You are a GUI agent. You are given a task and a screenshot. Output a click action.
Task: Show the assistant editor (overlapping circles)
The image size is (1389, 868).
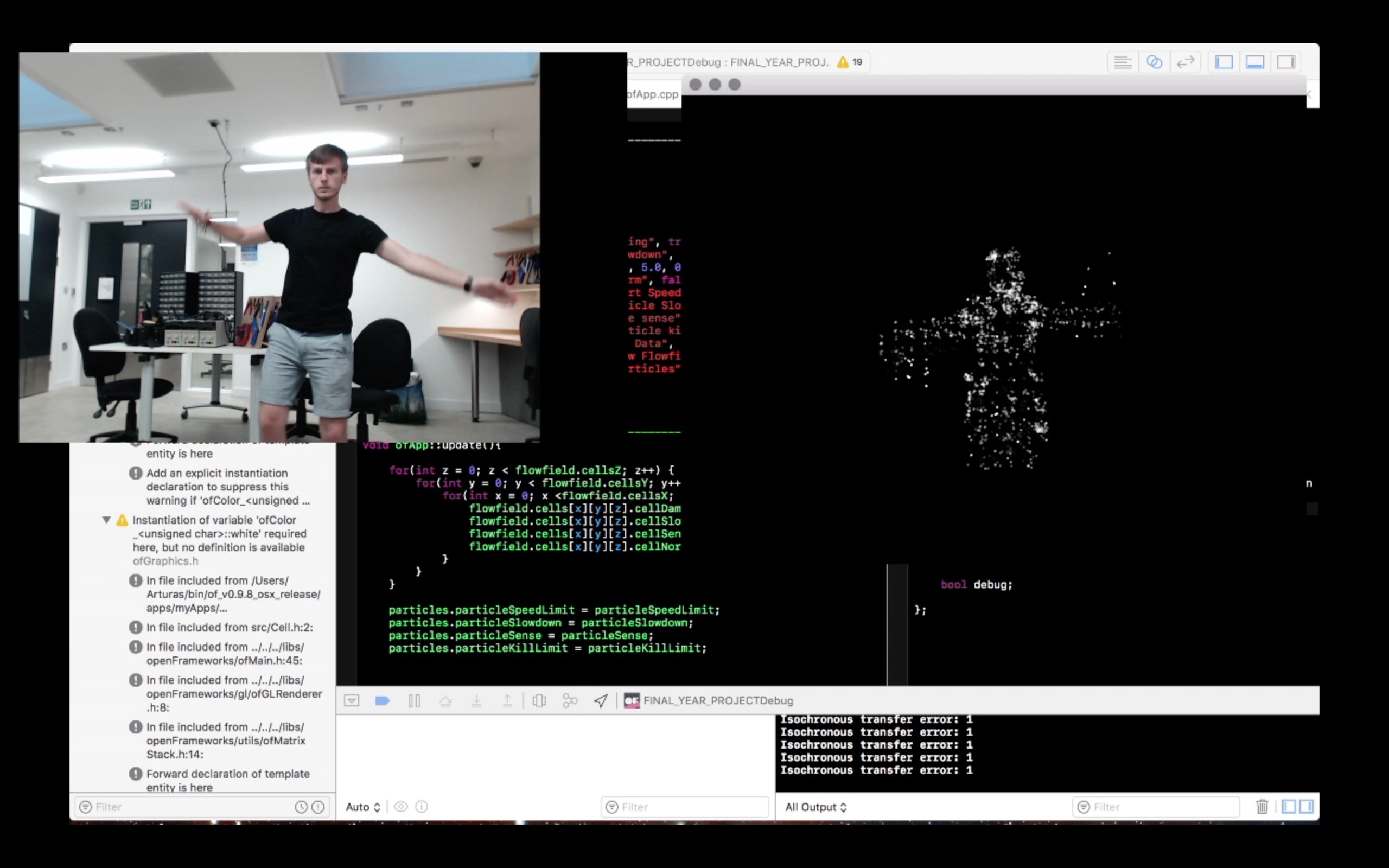1154,62
